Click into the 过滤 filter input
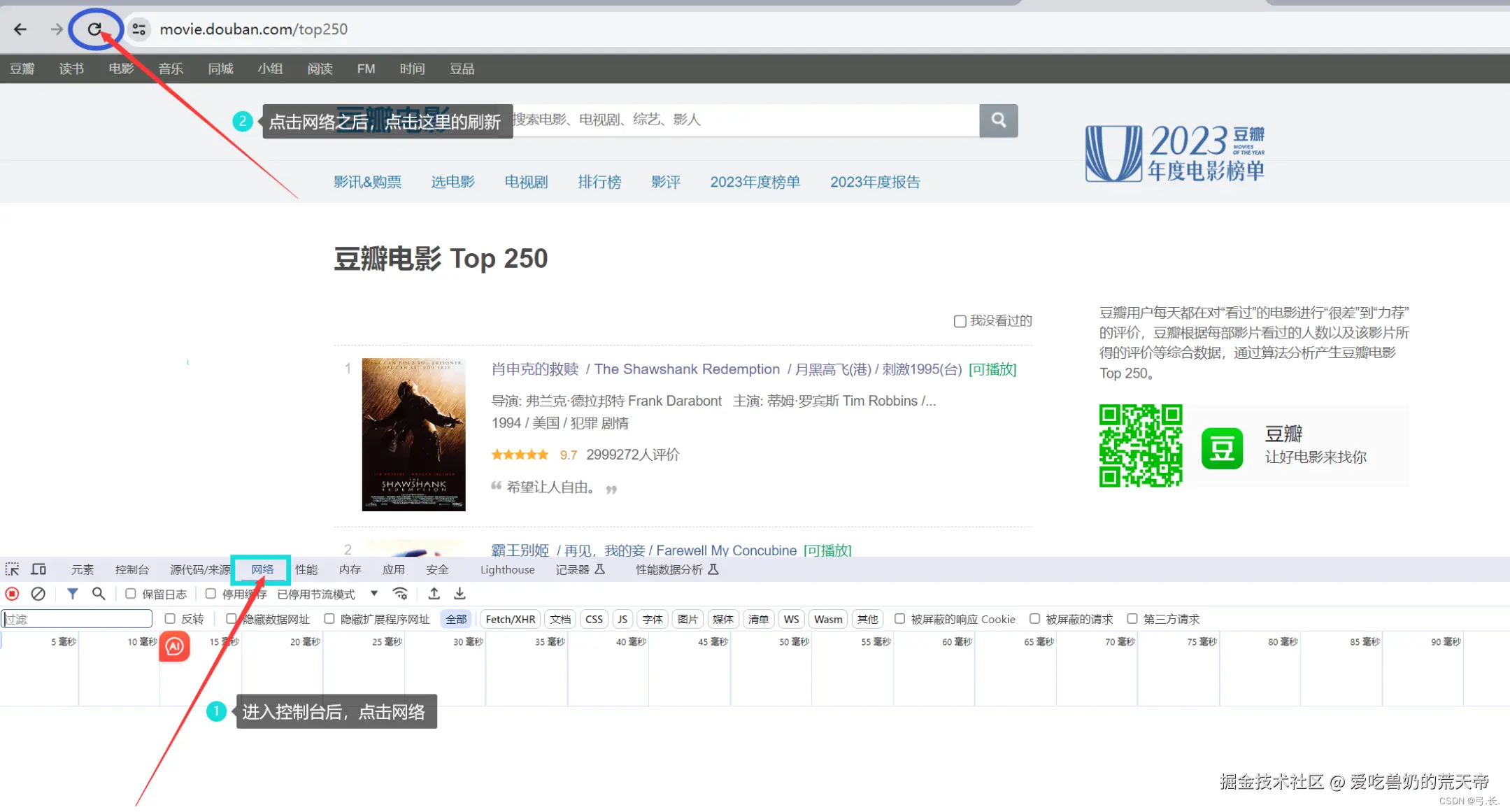This screenshot has height=812, width=1510. 77,619
